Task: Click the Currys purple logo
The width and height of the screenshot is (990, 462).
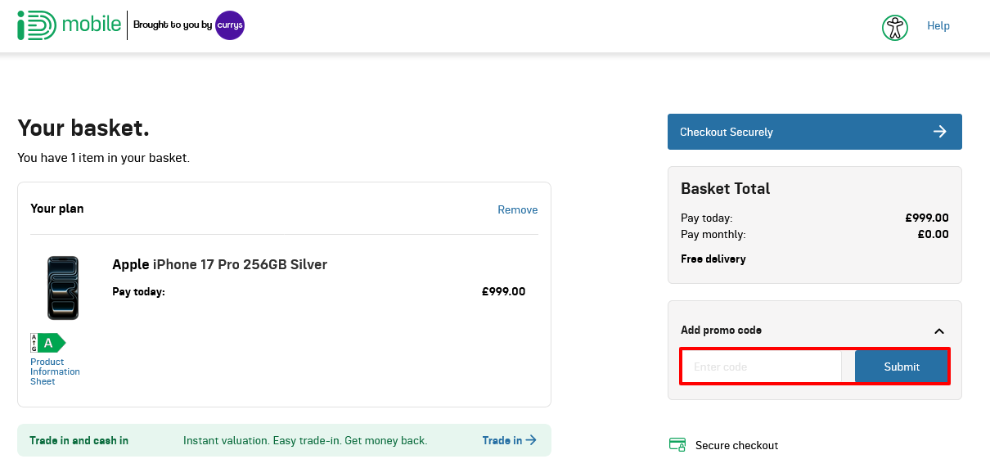Action: (230, 25)
